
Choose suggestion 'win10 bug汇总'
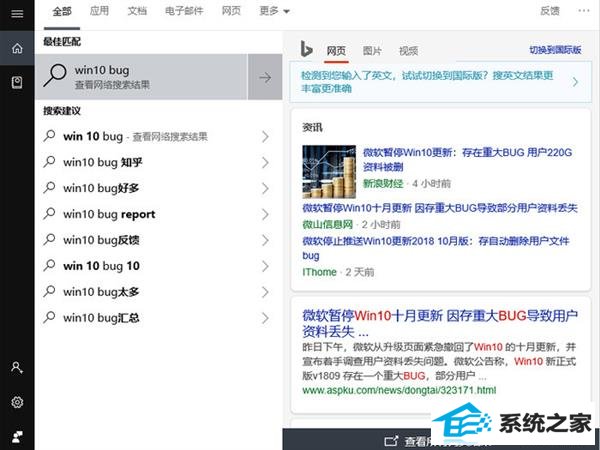[101, 318]
